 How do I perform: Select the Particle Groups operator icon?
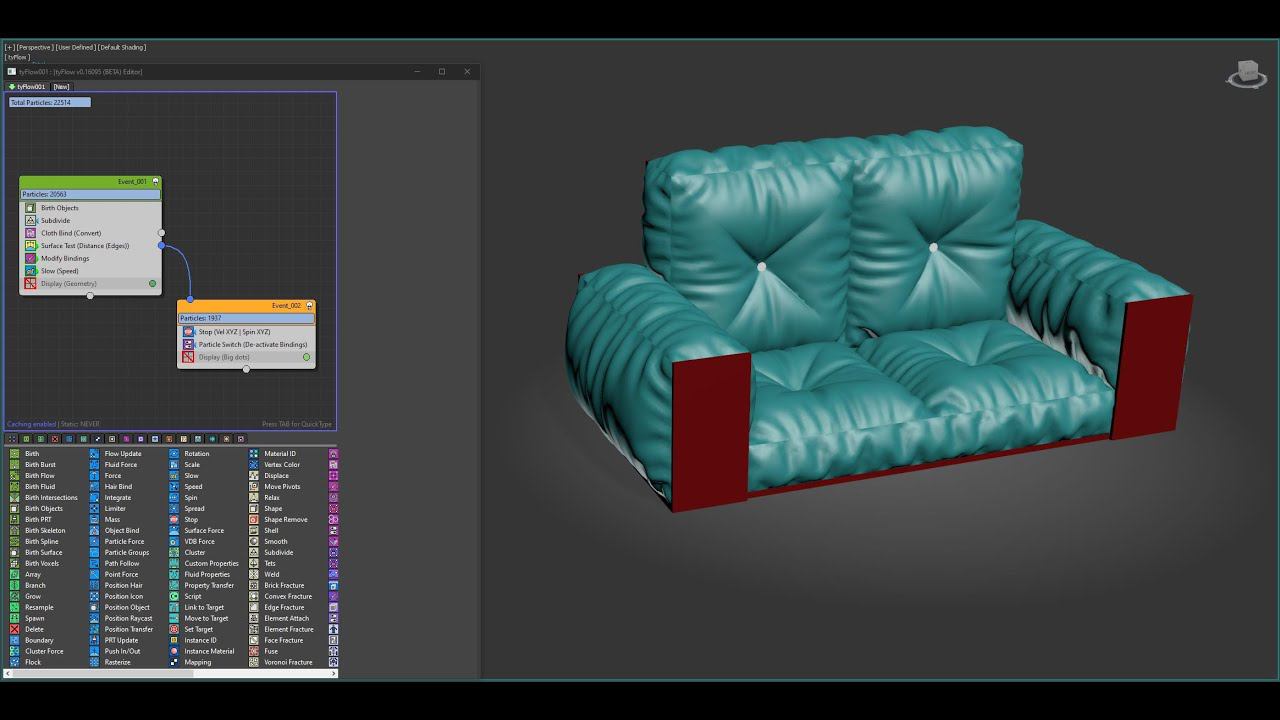pos(94,553)
